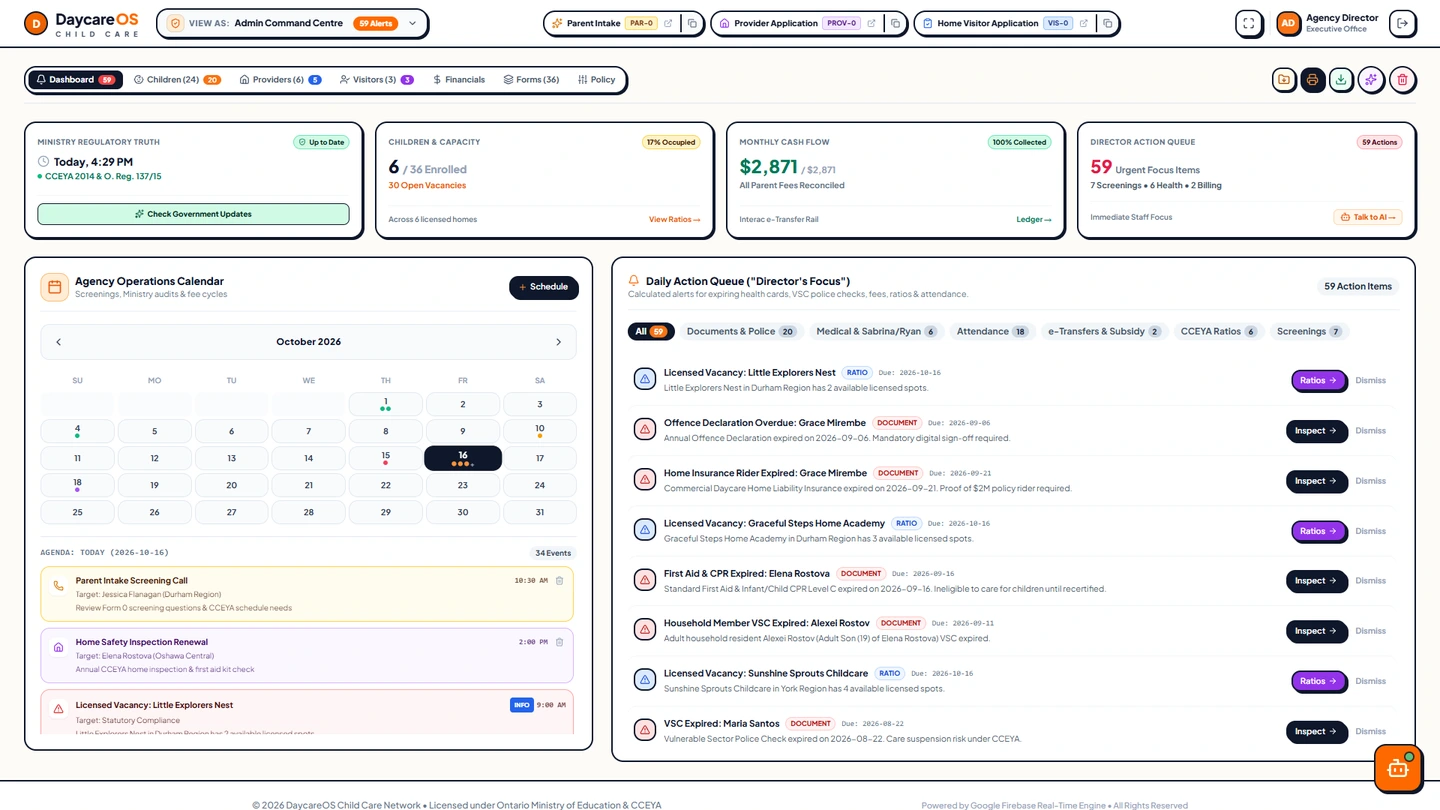Viewport: 1440px width, 810px height.
Task: Open the Ledger link
Action: pos(1034,219)
